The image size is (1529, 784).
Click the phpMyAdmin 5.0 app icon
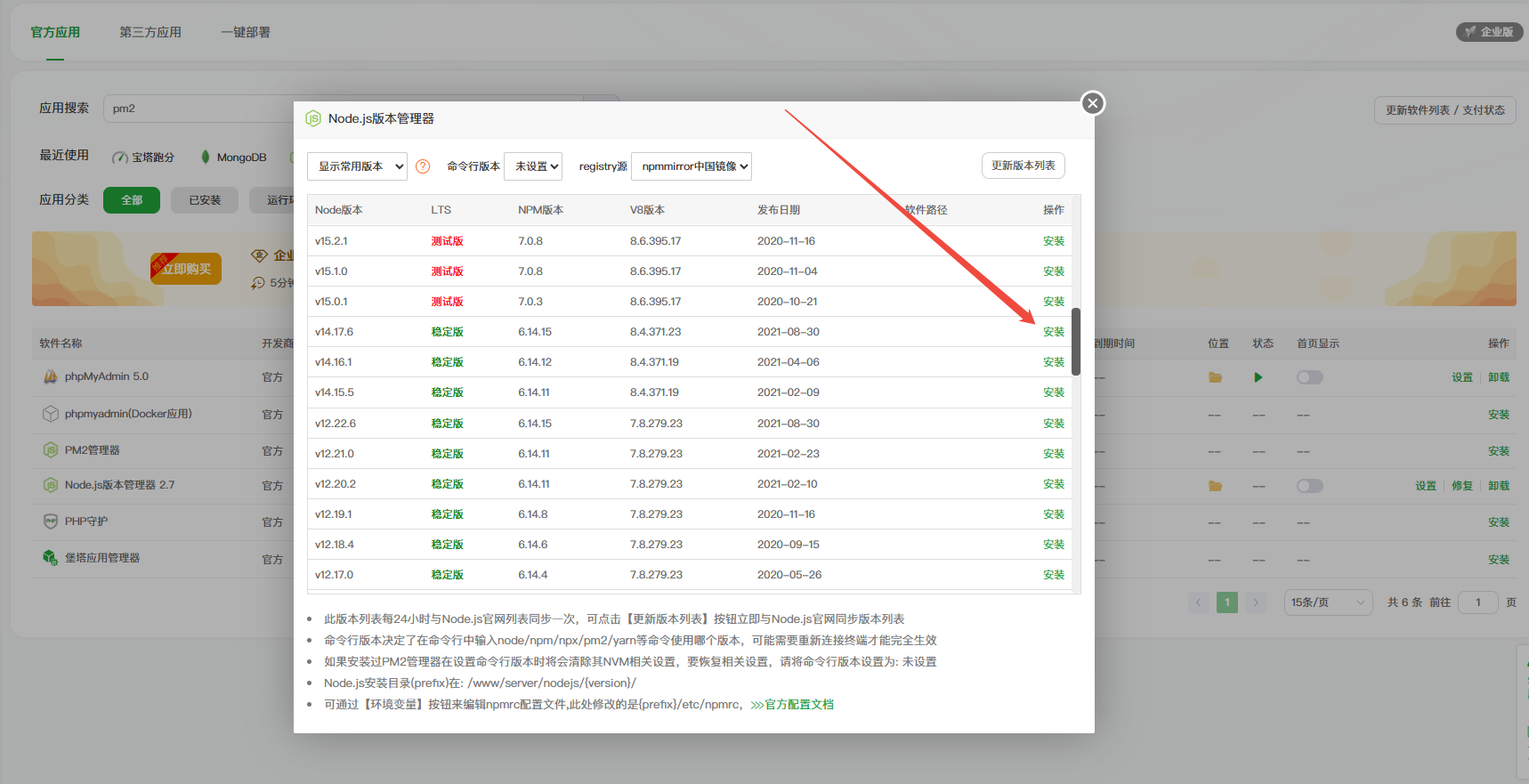tap(51, 376)
